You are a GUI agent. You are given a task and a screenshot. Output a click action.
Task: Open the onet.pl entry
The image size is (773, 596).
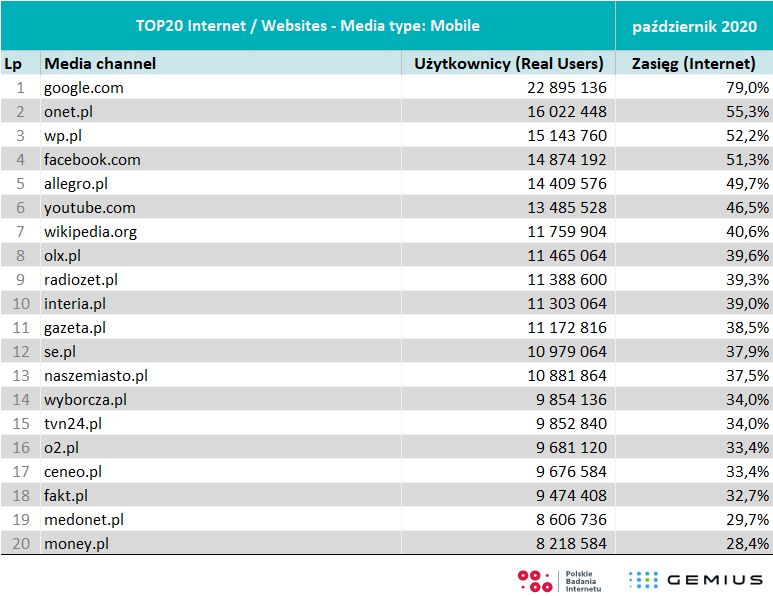pos(68,112)
